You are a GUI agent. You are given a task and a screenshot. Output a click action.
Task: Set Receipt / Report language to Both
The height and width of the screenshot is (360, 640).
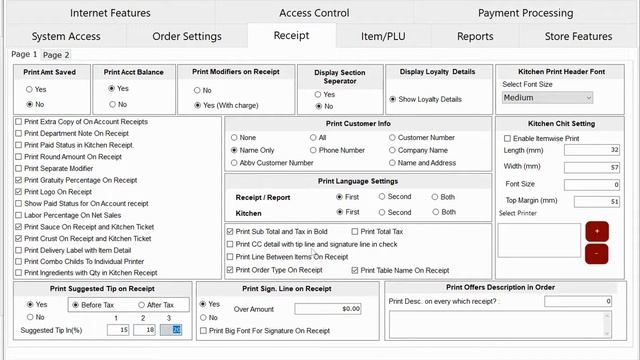click(x=435, y=197)
